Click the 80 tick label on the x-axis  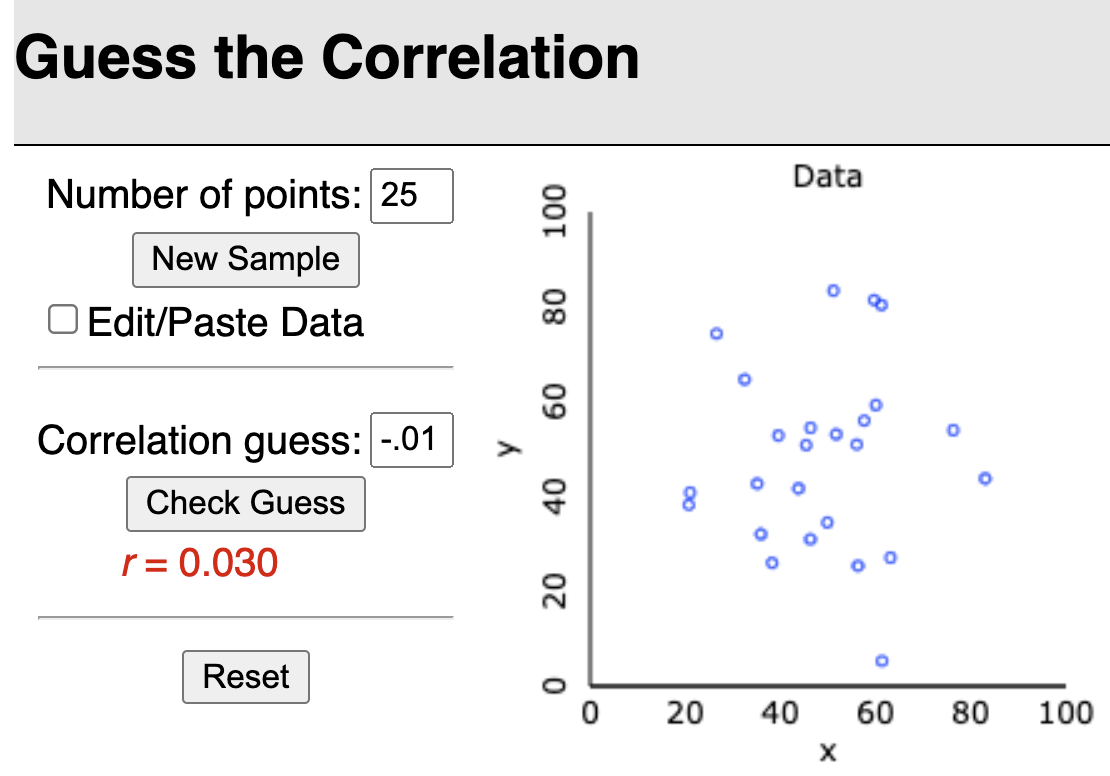[x=969, y=714]
